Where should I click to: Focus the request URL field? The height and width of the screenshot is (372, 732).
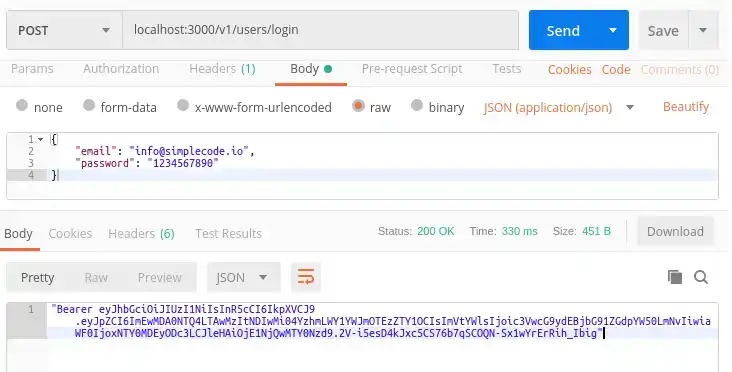click(x=320, y=30)
